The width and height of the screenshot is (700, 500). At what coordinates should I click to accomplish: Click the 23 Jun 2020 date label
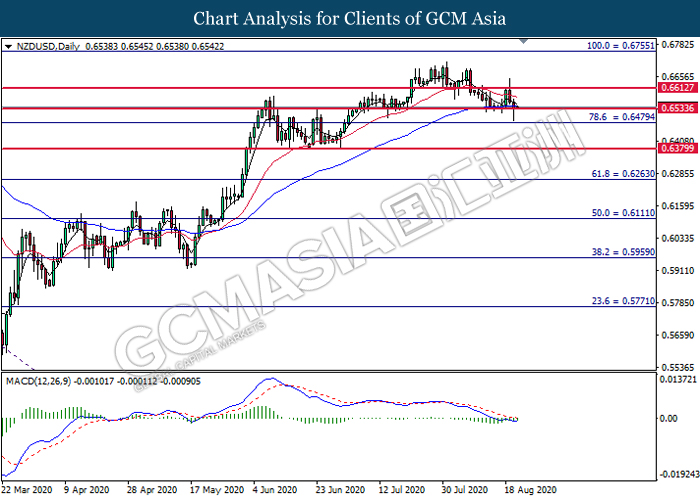(341, 490)
